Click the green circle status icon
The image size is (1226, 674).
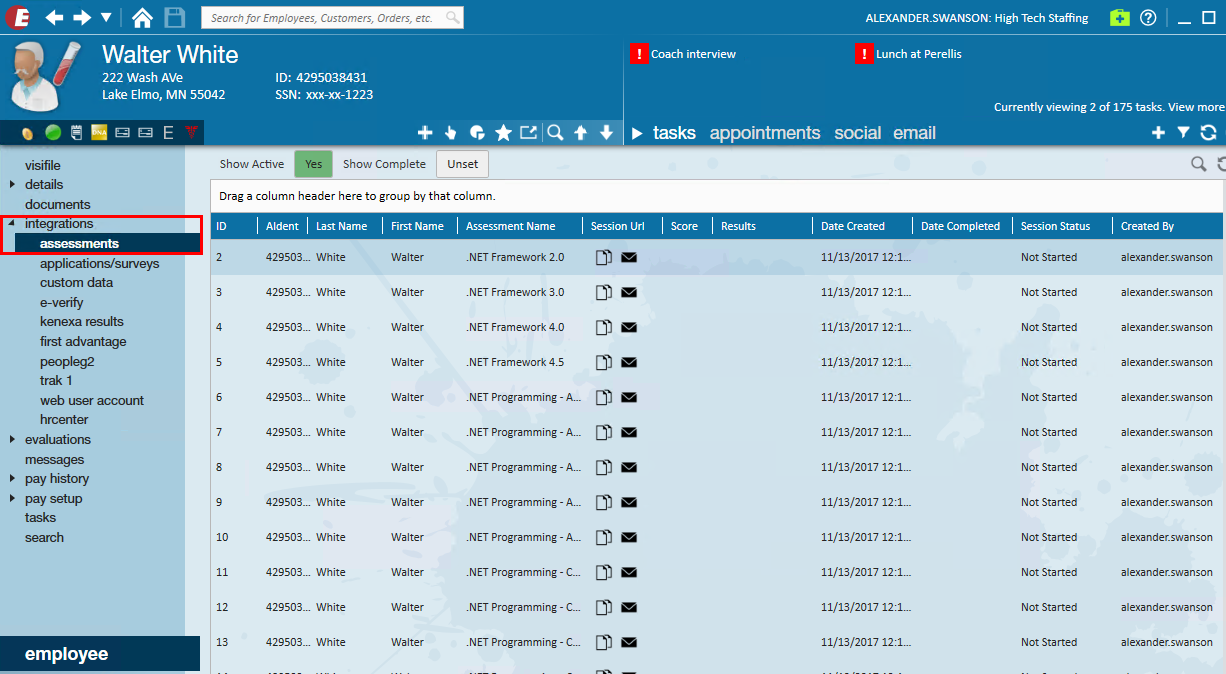click(x=53, y=132)
